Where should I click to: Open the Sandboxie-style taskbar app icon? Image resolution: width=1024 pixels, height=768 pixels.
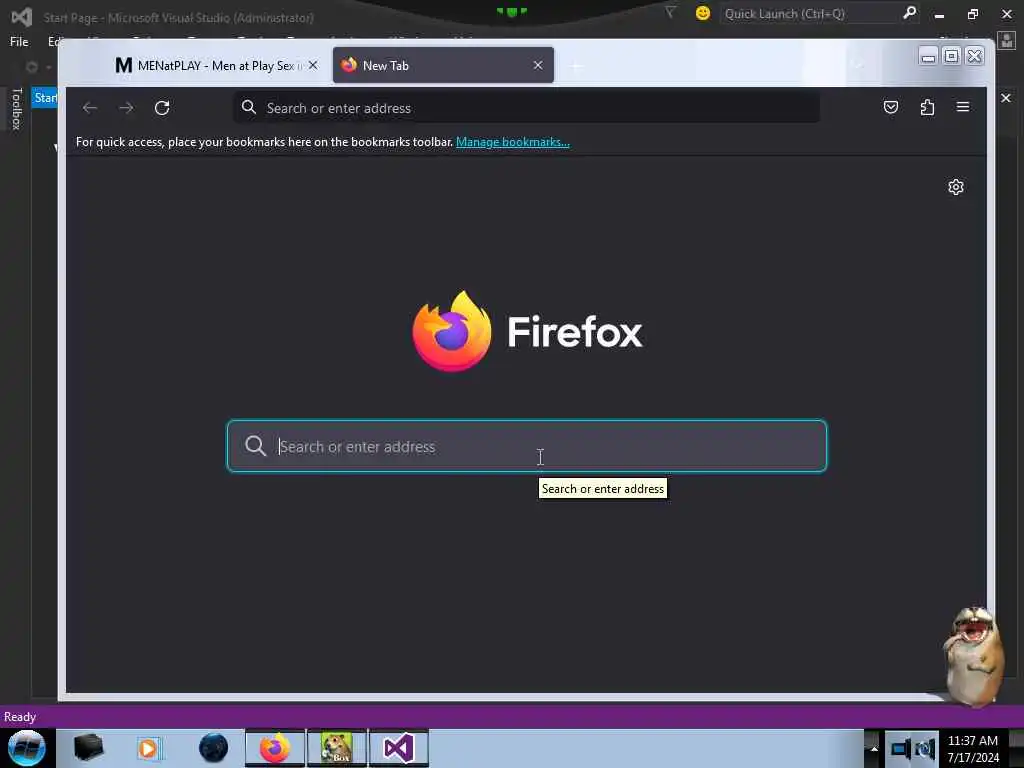coord(337,748)
